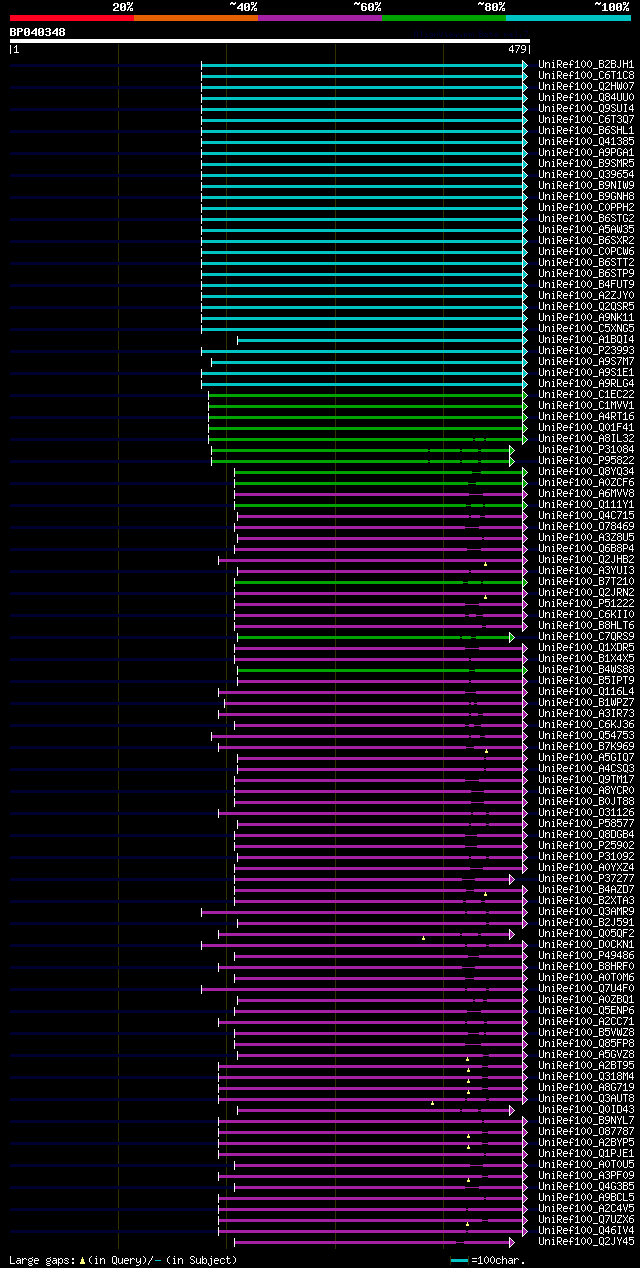640x1268 pixels.
Task: Select hit UniRef100_Q6B8P4
Action: coord(586,548)
